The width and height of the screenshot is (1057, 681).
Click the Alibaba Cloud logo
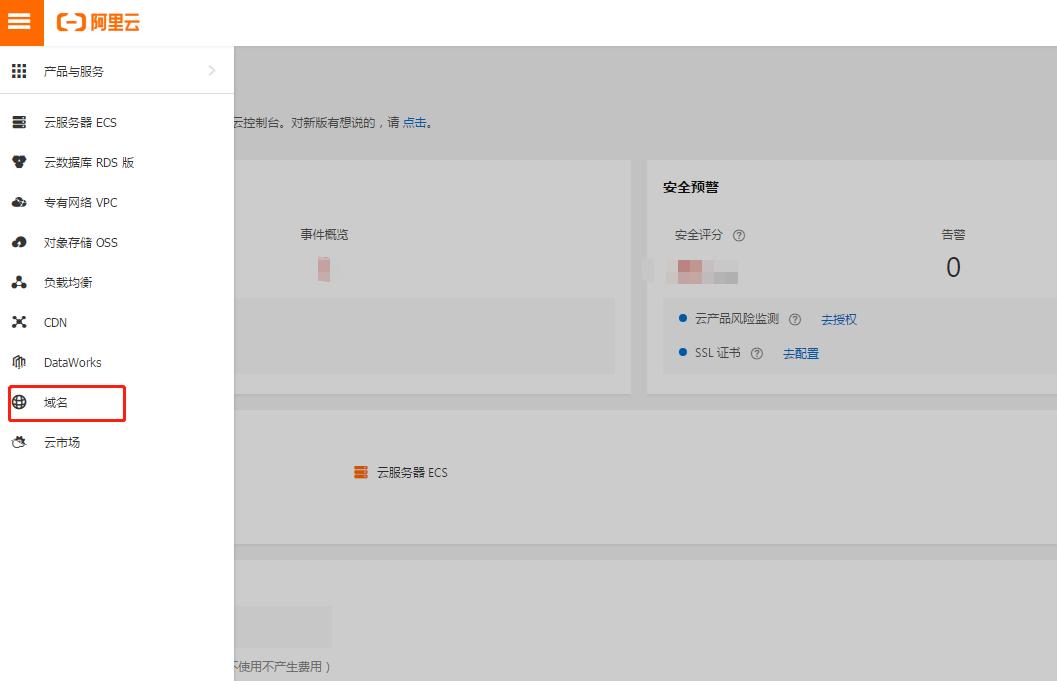[x=97, y=22]
